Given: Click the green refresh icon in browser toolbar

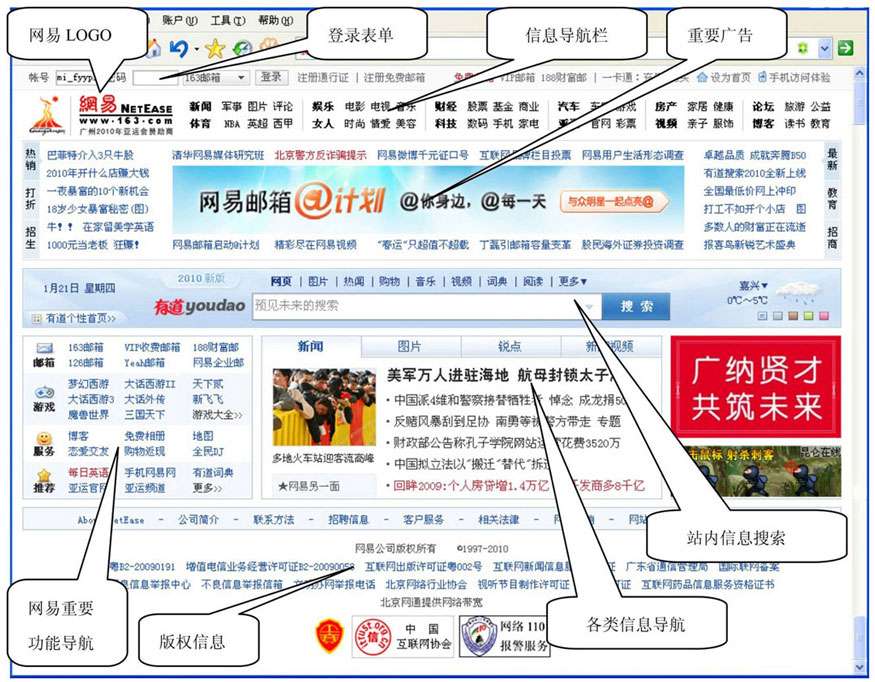Looking at the screenshot, I should tap(243, 49).
